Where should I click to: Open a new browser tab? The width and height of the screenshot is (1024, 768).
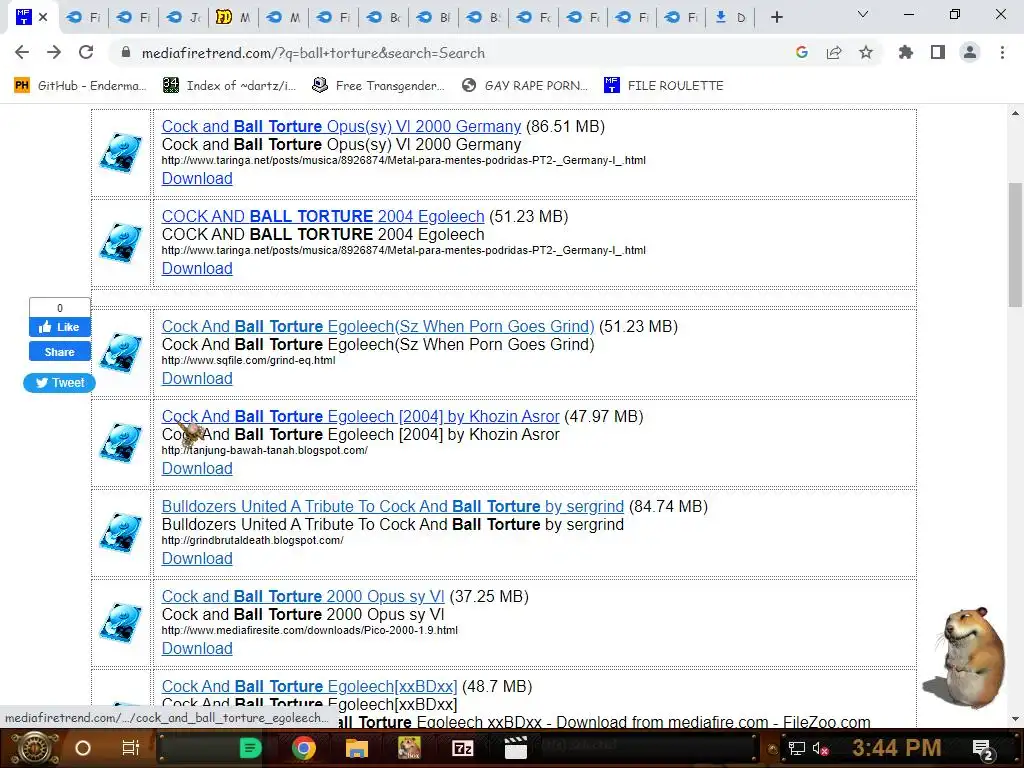click(x=776, y=18)
